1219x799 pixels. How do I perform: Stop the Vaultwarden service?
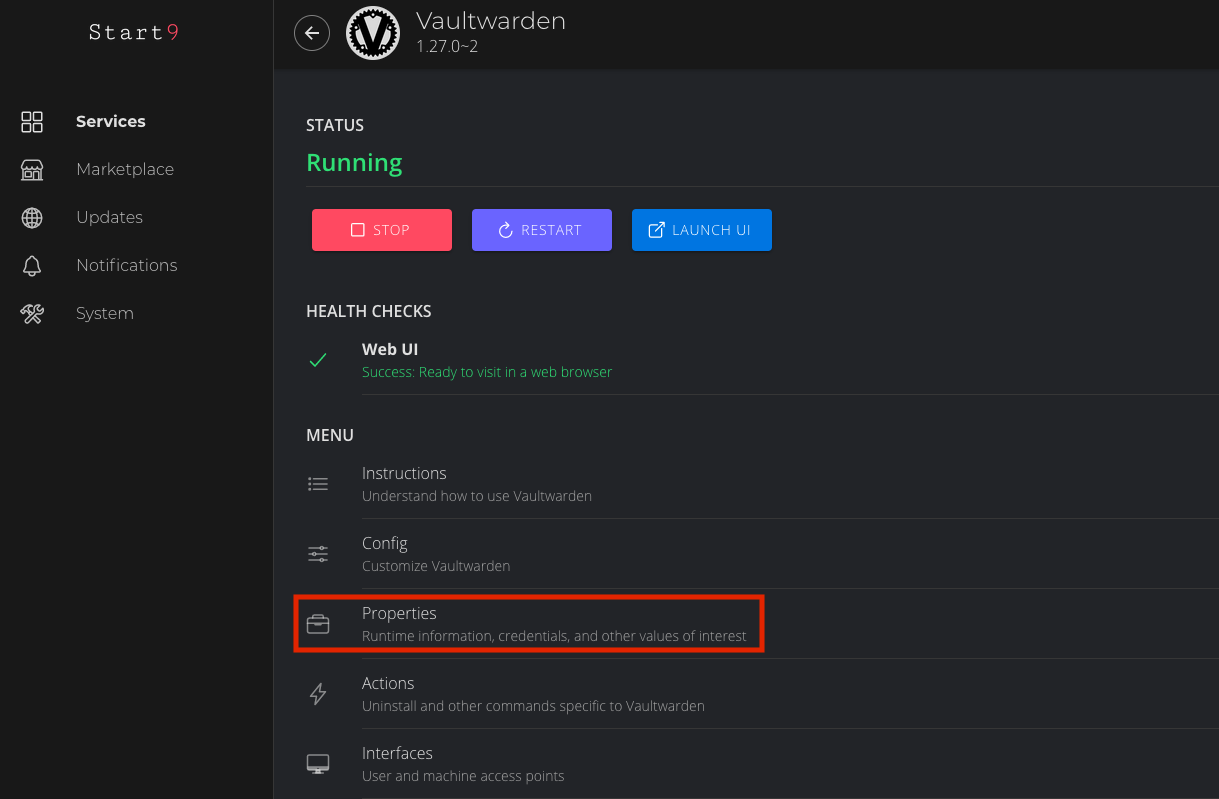pos(381,230)
